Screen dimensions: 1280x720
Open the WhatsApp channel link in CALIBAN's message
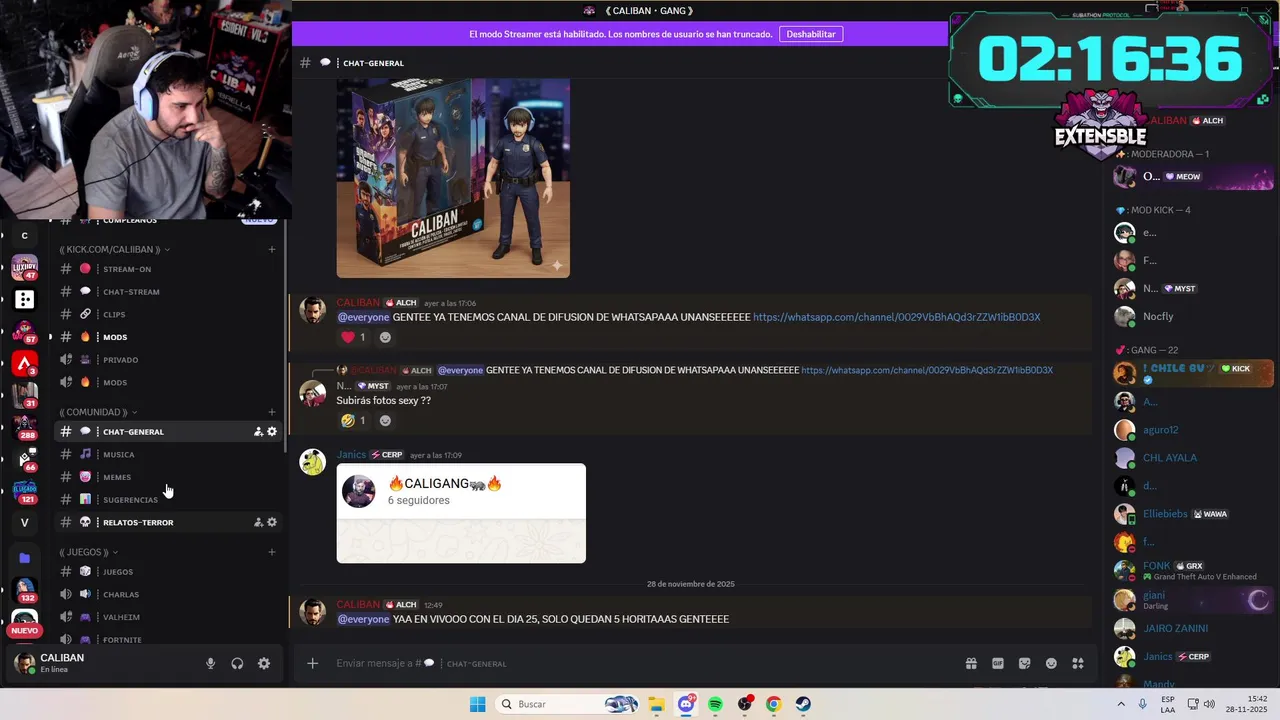pyautogui.click(x=896, y=317)
